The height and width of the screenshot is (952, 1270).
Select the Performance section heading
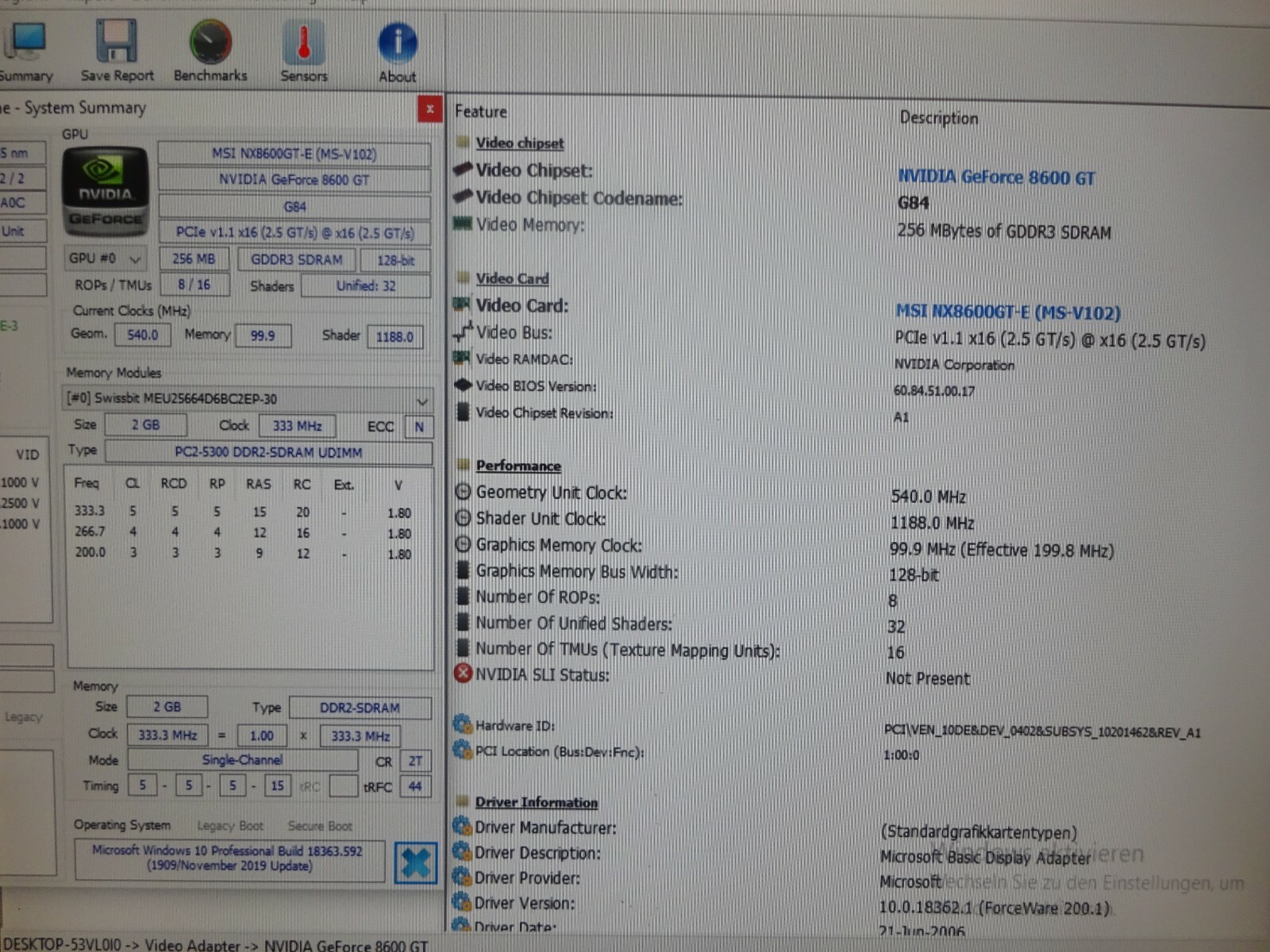(x=518, y=466)
